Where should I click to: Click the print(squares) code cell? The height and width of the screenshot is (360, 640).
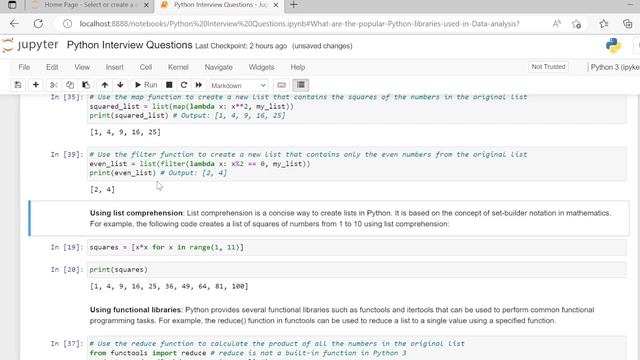(356, 270)
